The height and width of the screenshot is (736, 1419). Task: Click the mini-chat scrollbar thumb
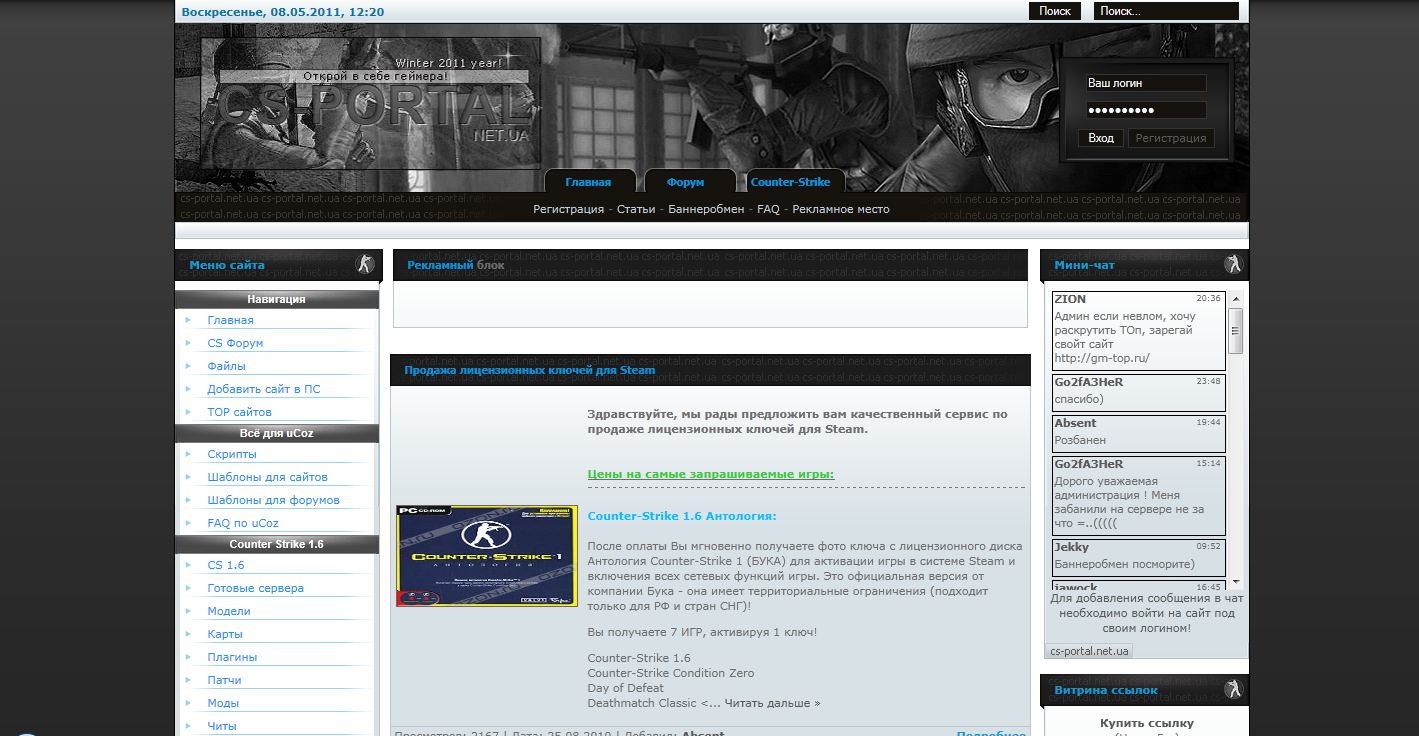1236,330
